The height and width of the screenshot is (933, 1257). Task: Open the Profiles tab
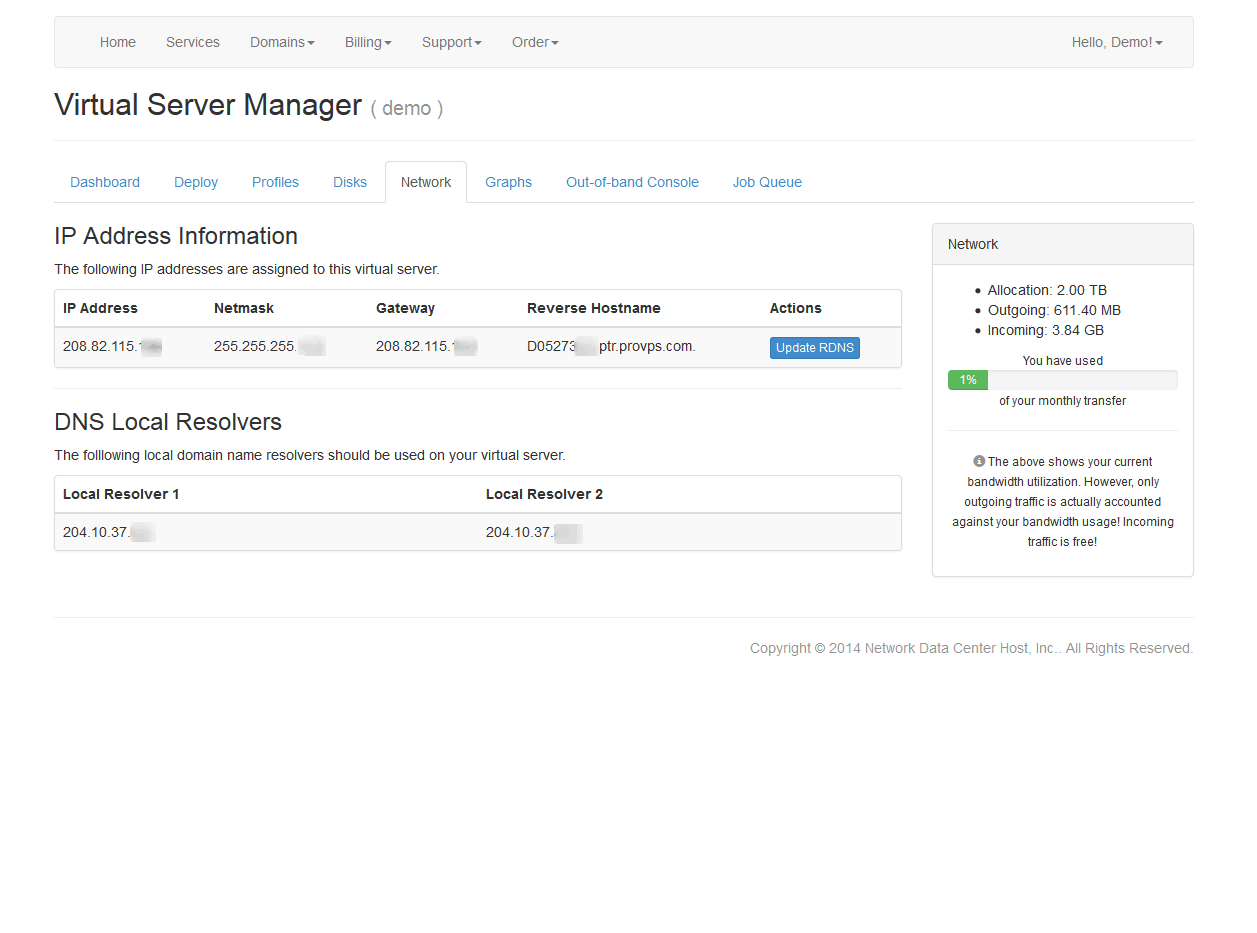point(275,182)
